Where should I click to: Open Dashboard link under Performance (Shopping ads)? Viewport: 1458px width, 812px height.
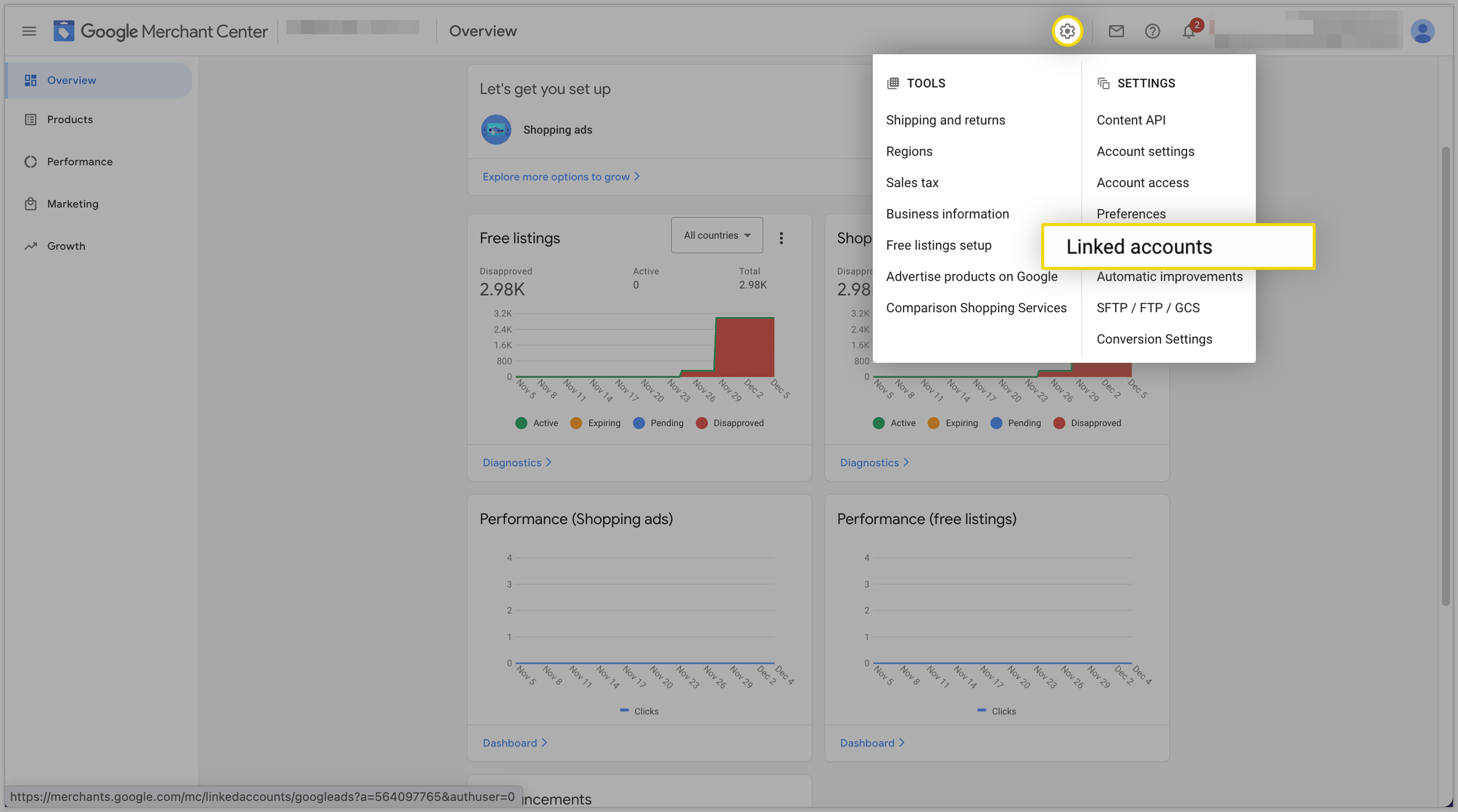coord(514,742)
